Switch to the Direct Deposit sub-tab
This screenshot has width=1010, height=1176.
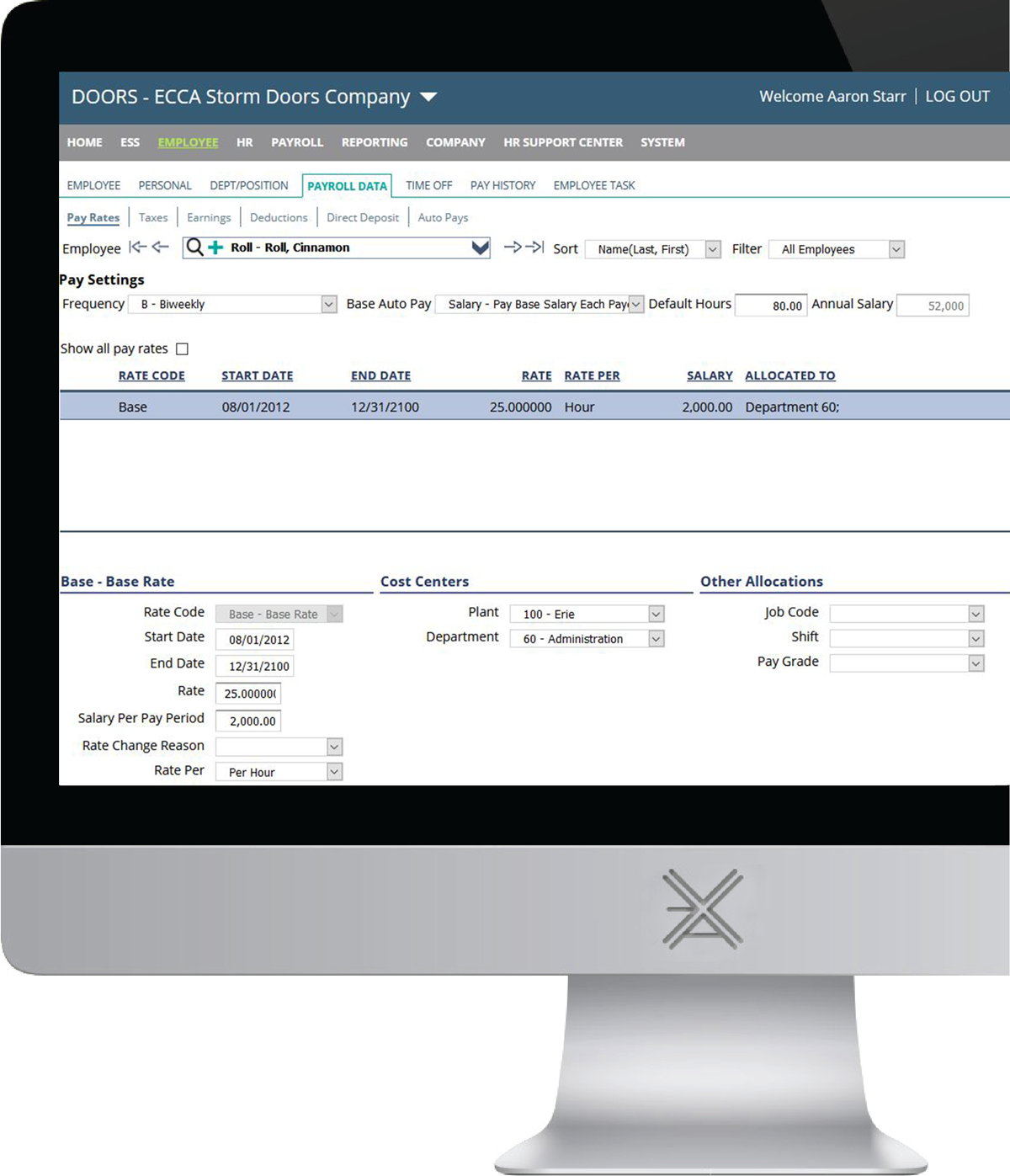tap(362, 217)
